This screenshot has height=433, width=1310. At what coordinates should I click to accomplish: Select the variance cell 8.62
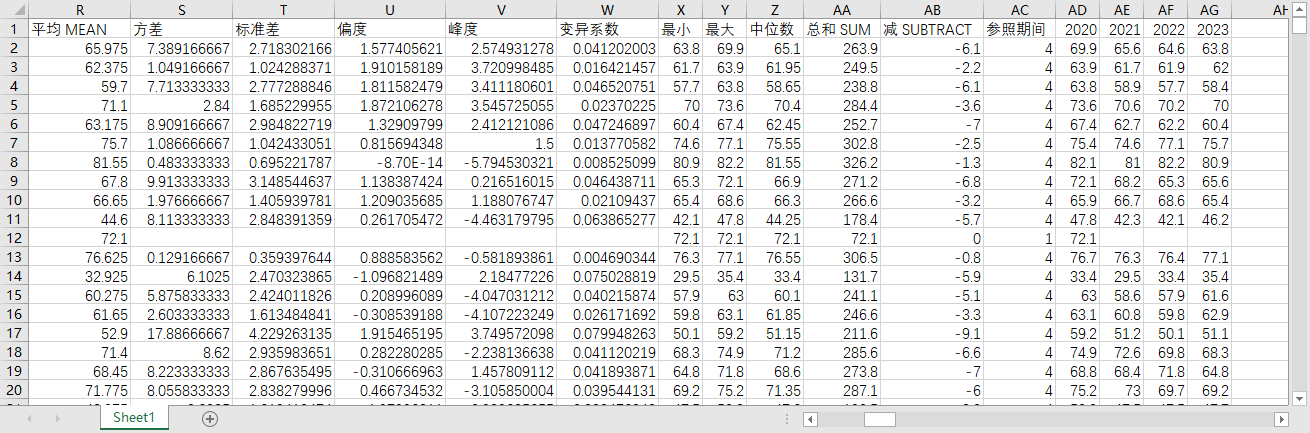[181, 352]
